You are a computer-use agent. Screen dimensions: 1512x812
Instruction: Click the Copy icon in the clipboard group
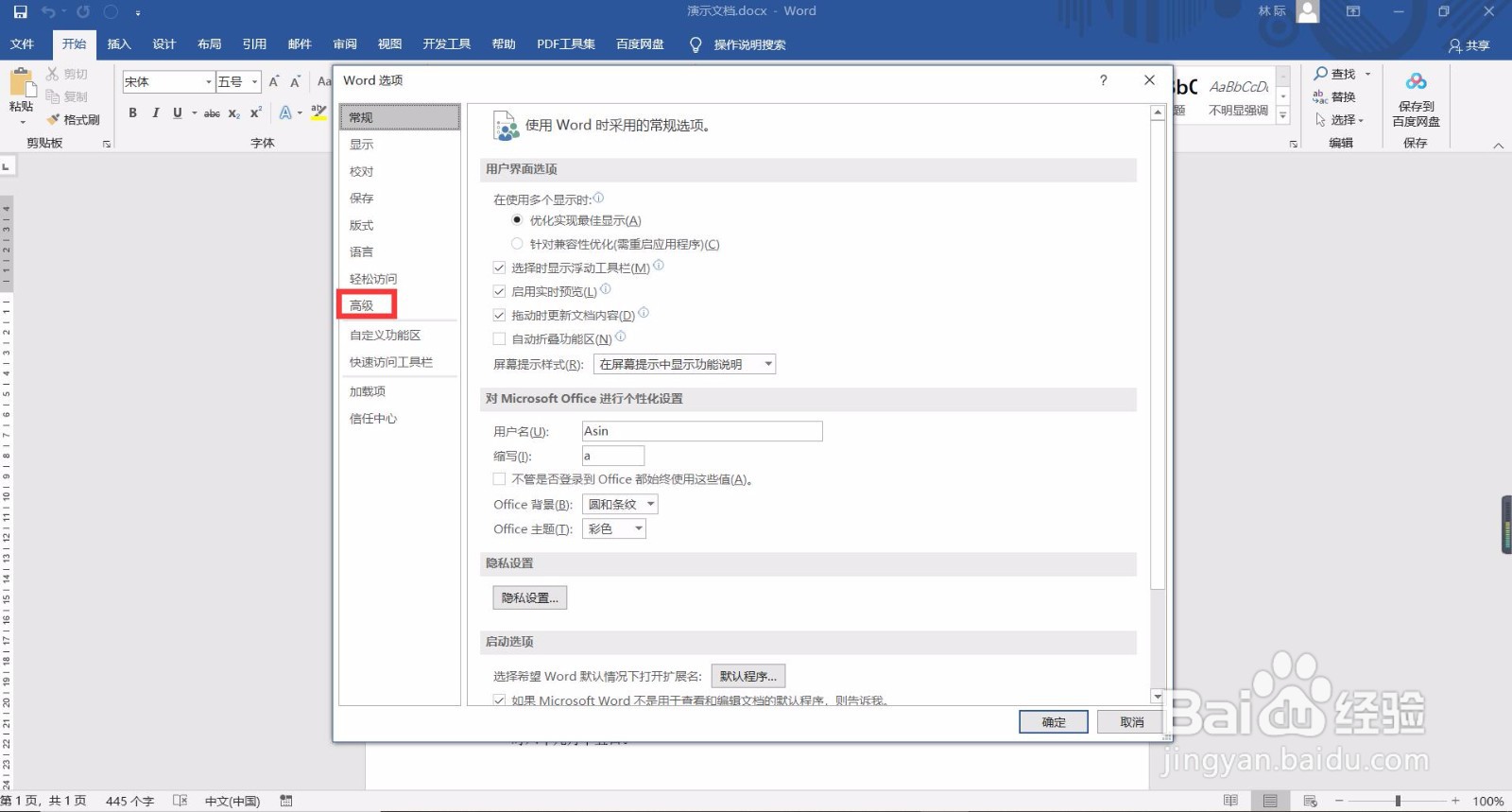pyautogui.click(x=53, y=96)
